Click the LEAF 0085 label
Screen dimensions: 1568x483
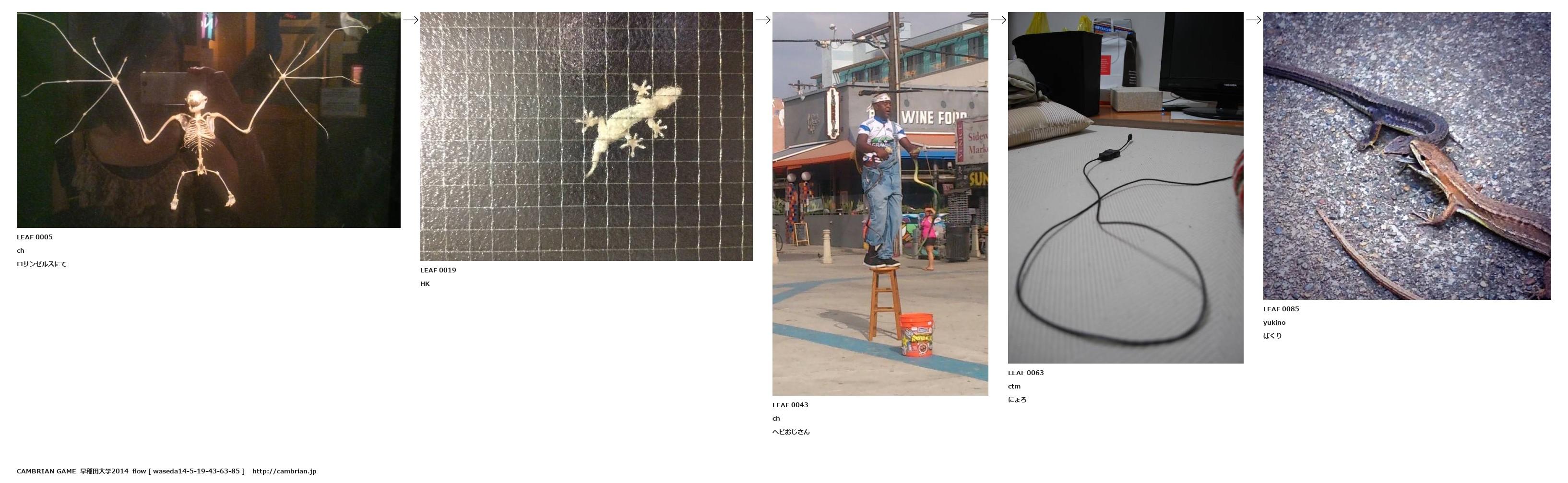(x=1281, y=309)
